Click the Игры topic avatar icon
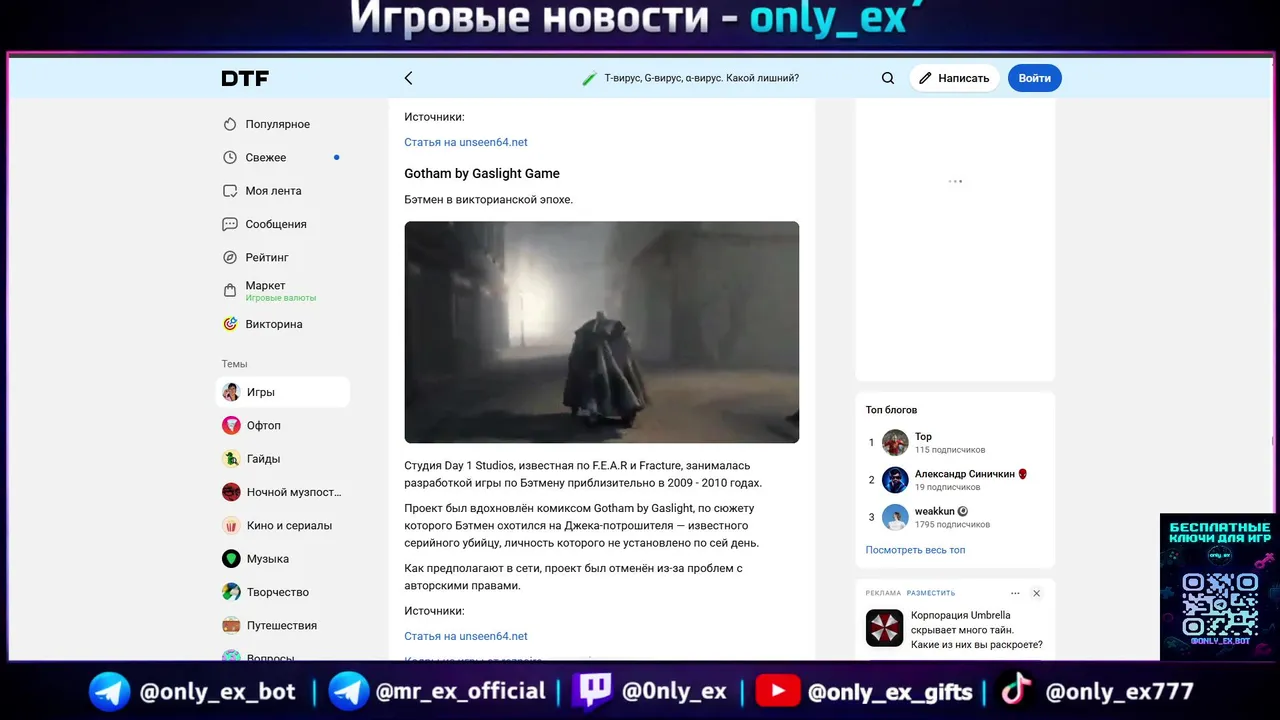Image resolution: width=1280 pixels, height=720 pixels. [231, 392]
